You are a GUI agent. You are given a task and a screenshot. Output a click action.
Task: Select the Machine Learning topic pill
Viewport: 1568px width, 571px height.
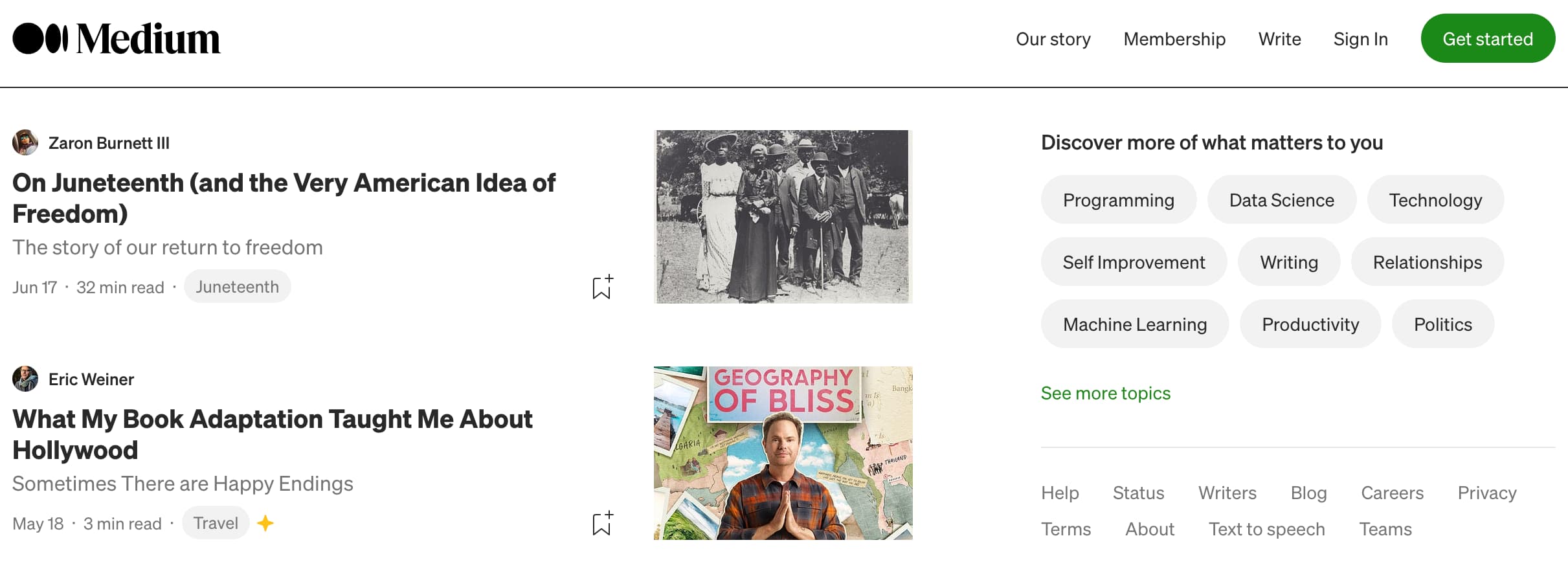click(x=1134, y=324)
